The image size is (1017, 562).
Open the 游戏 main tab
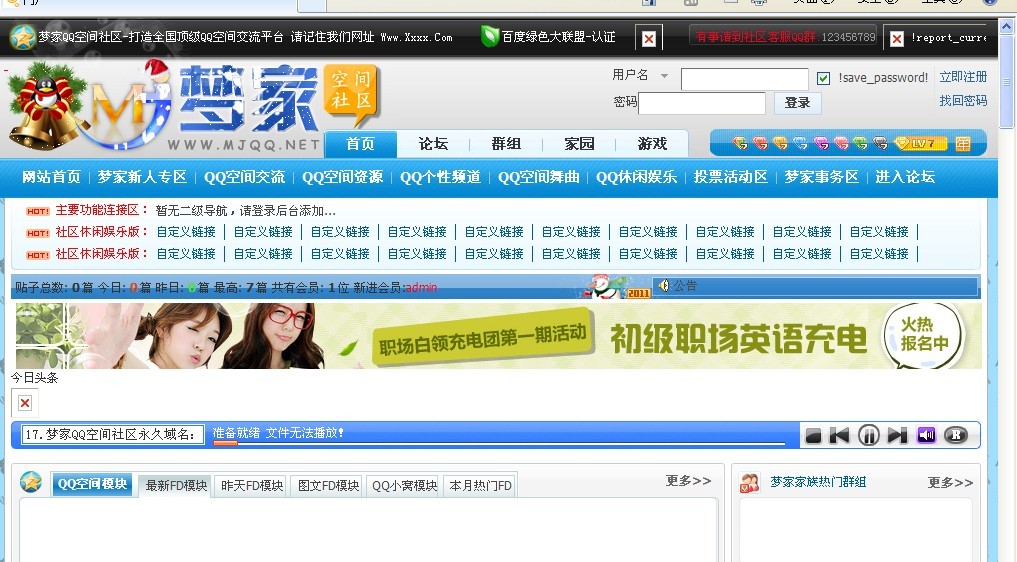pos(652,143)
